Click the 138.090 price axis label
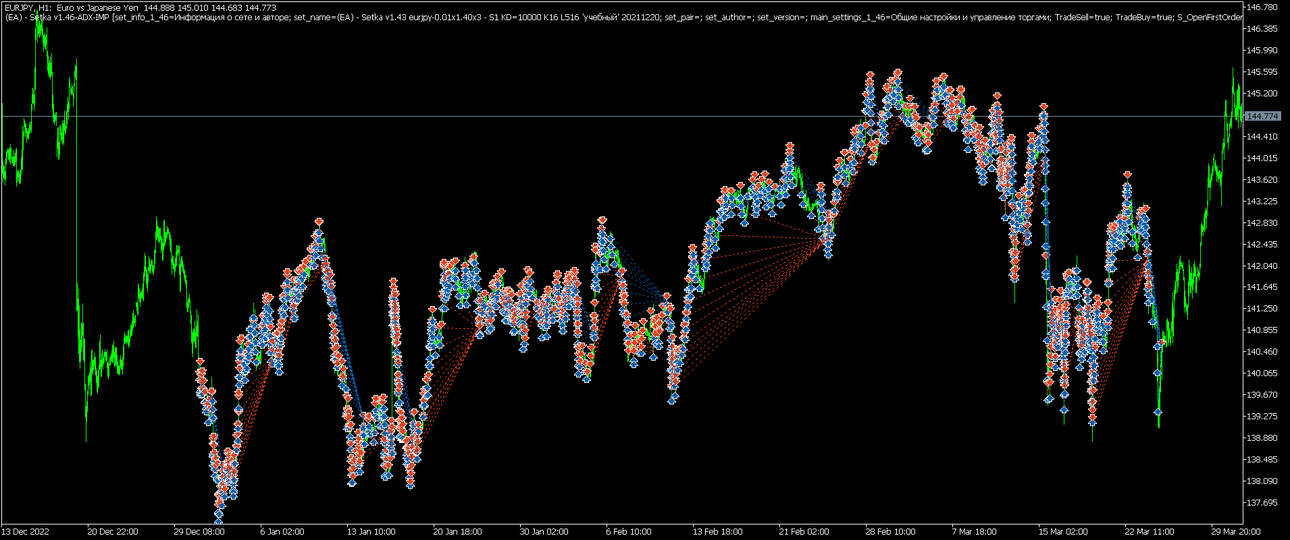 1264,481
